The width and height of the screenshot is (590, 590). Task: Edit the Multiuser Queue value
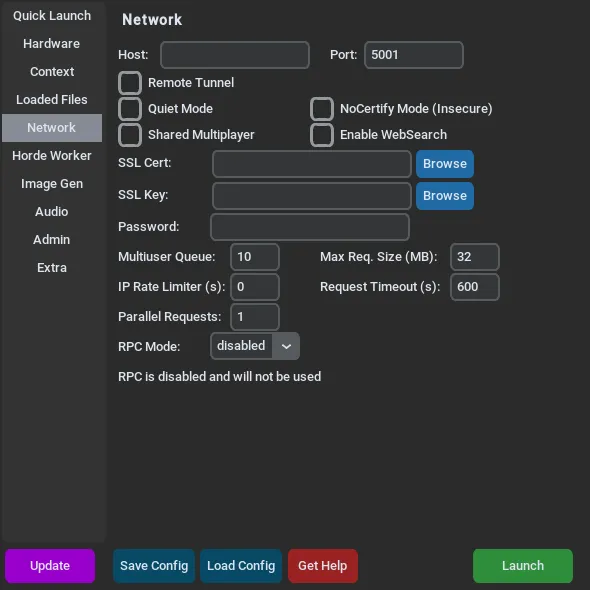[x=255, y=257]
